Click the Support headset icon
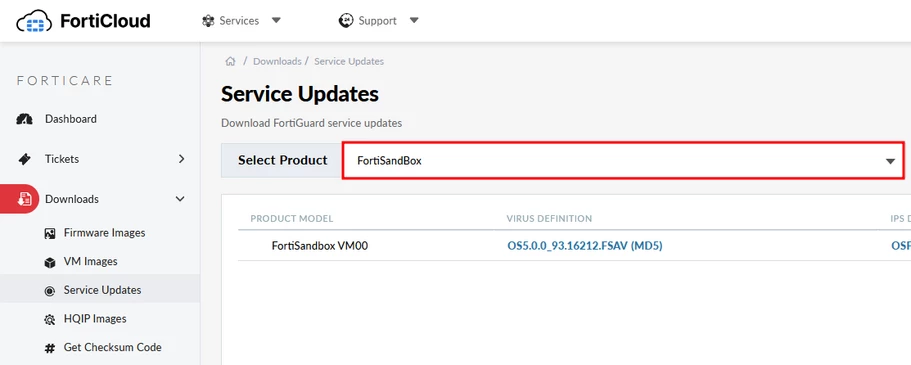Viewport: 911px width, 365px height. 346,21
